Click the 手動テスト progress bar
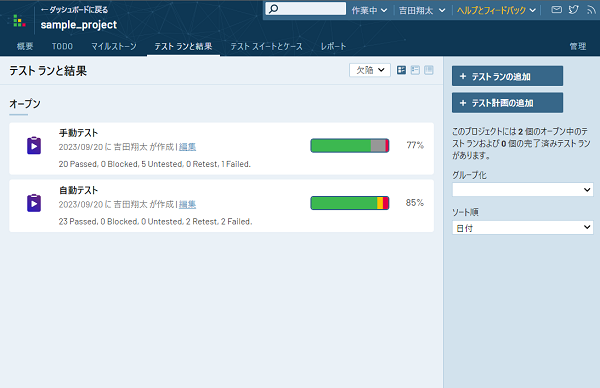 coord(350,145)
